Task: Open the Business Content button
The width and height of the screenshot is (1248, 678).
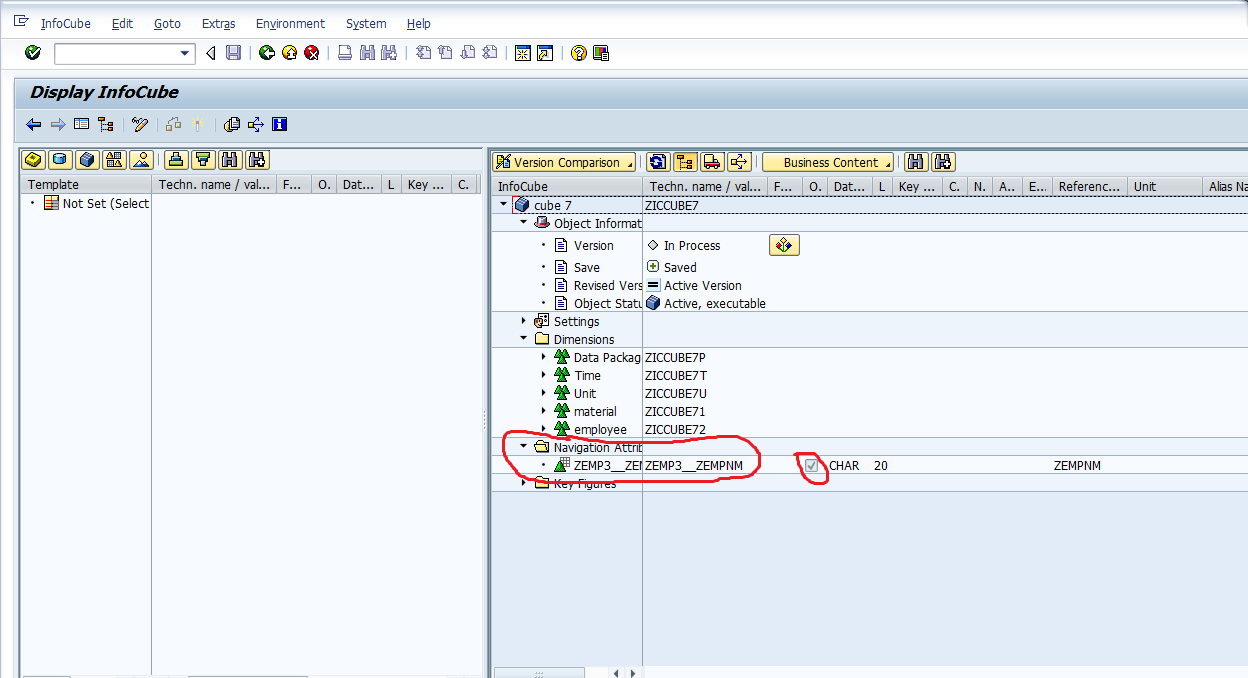Action: tap(828, 161)
